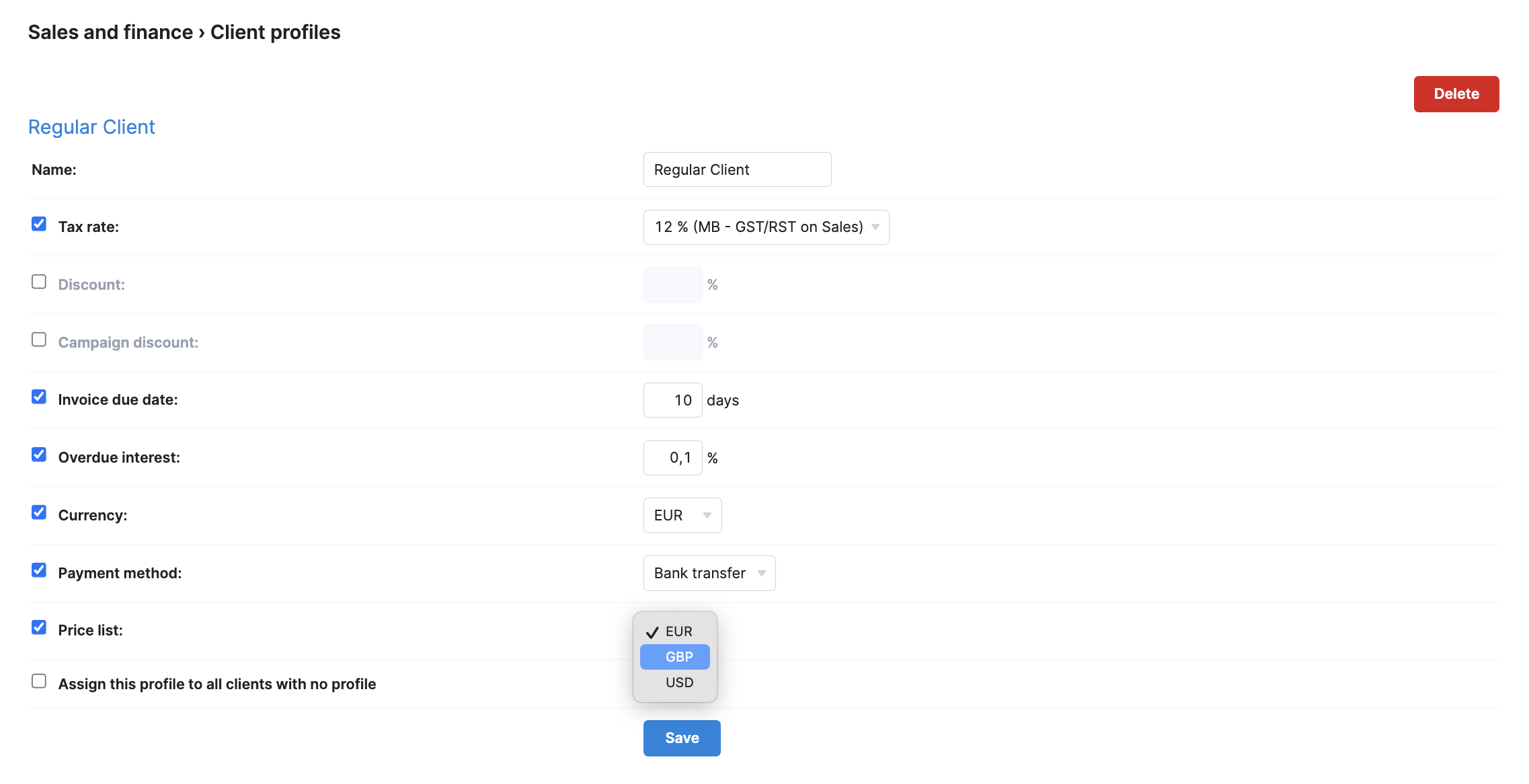
Task: Click the Discount percent input field
Action: click(x=672, y=285)
